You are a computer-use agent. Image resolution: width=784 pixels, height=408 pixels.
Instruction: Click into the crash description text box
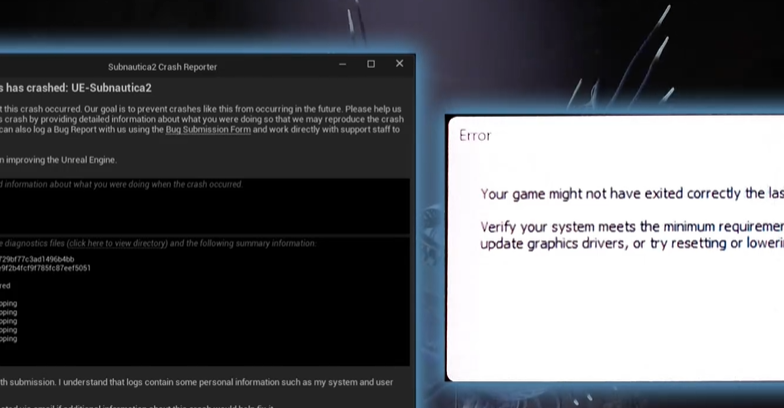click(204, 206)
